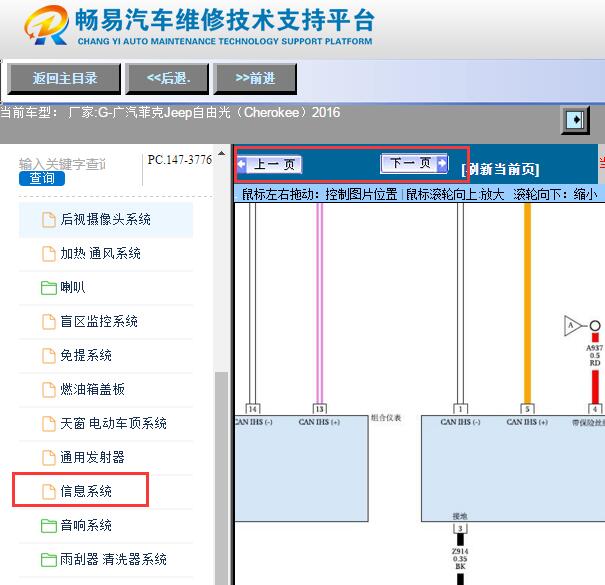Viewport: 605px width, 585px height.
Task: Click the document icon beside 盲区监控系统
Action: coord(49,321)
